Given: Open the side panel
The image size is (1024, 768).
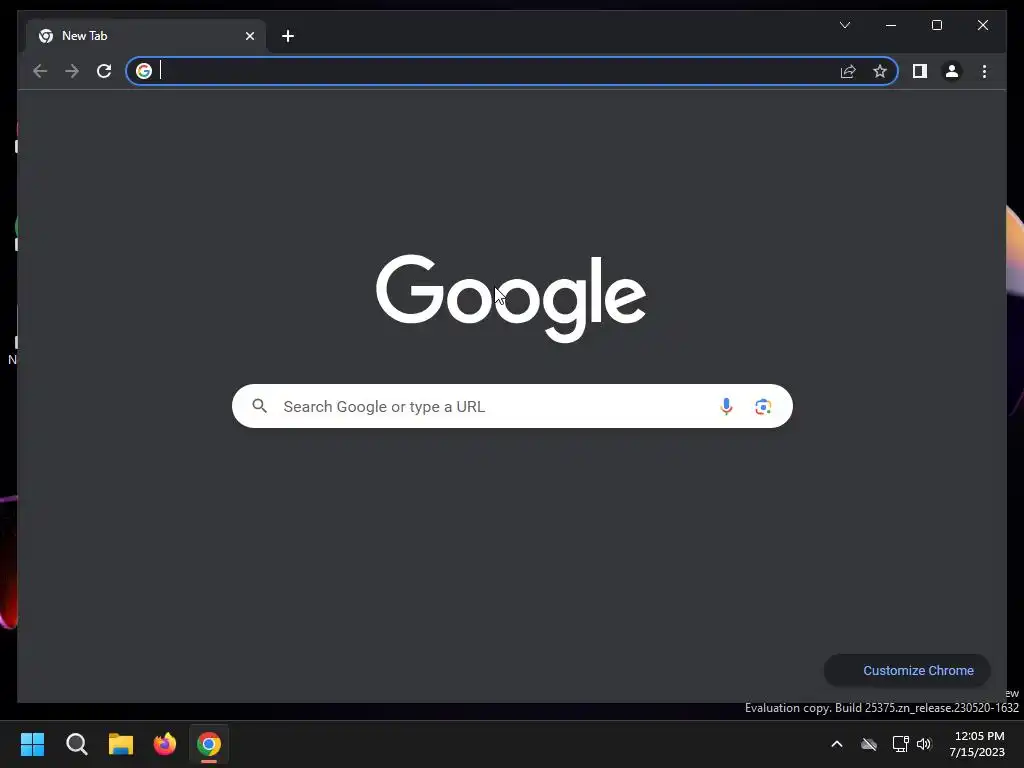Looking at the screenshot, I should coord(920,71).
